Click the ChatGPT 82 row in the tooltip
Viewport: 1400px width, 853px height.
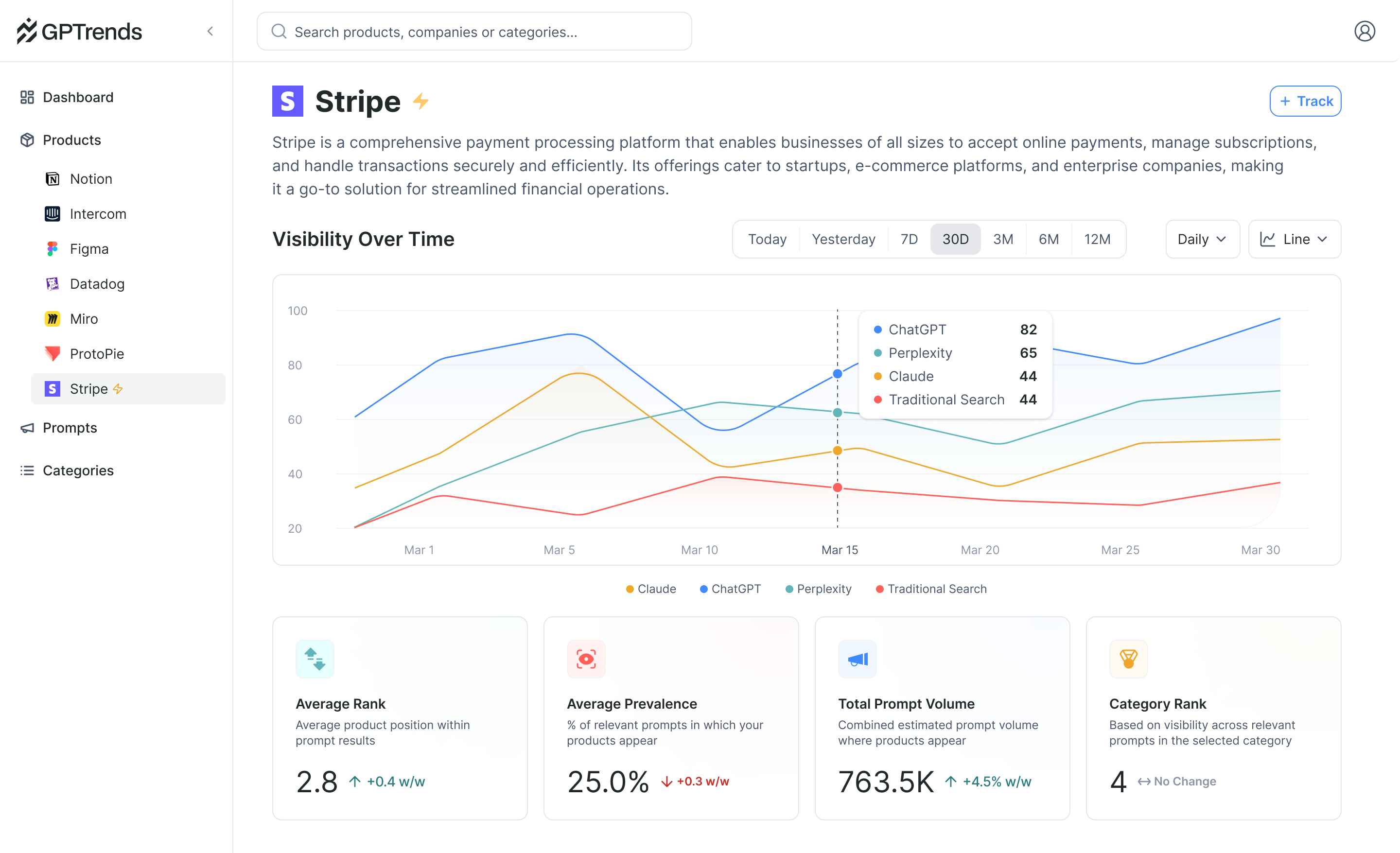coord(955,330)
